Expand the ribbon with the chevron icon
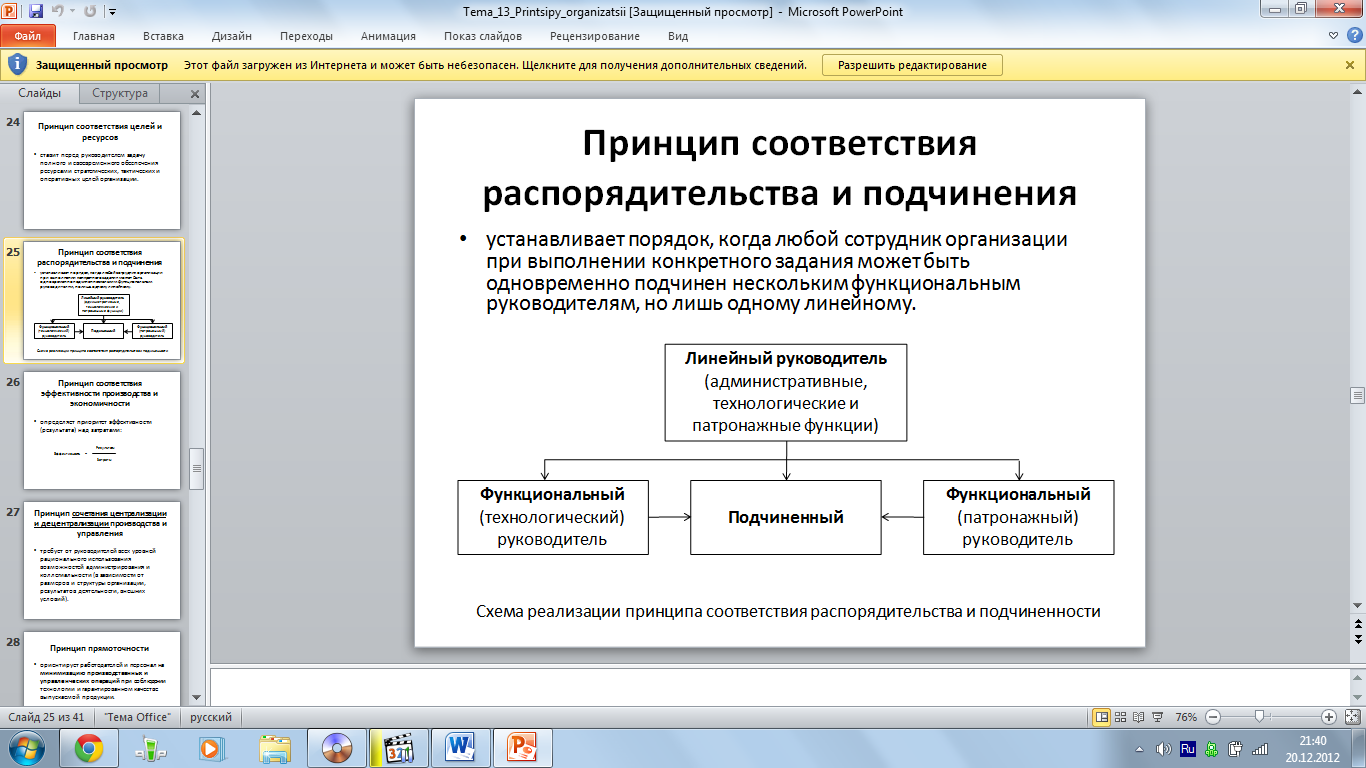Screen dimensions: 1366x768 pos(1331,36)
